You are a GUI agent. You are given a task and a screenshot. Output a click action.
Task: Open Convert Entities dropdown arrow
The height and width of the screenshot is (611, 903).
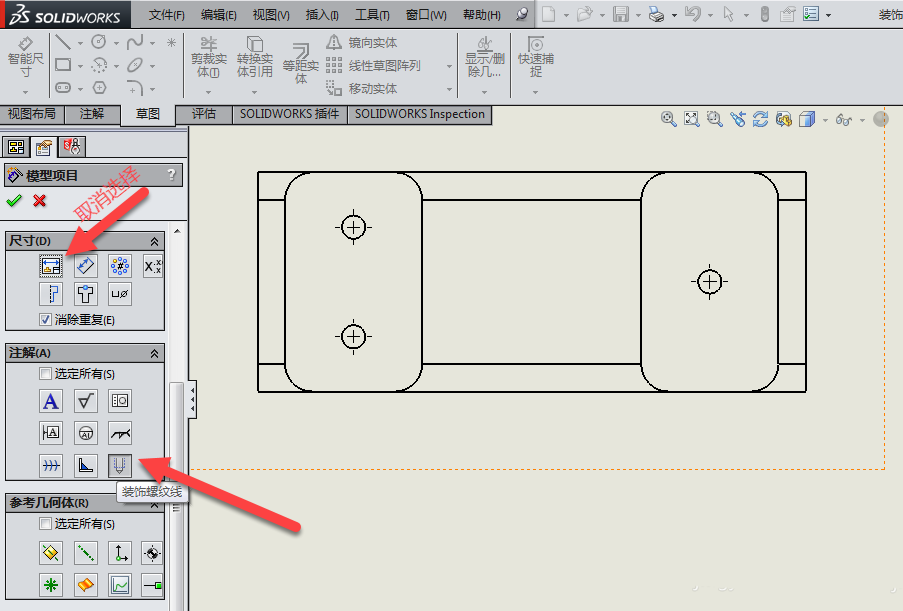click(255, 92)
